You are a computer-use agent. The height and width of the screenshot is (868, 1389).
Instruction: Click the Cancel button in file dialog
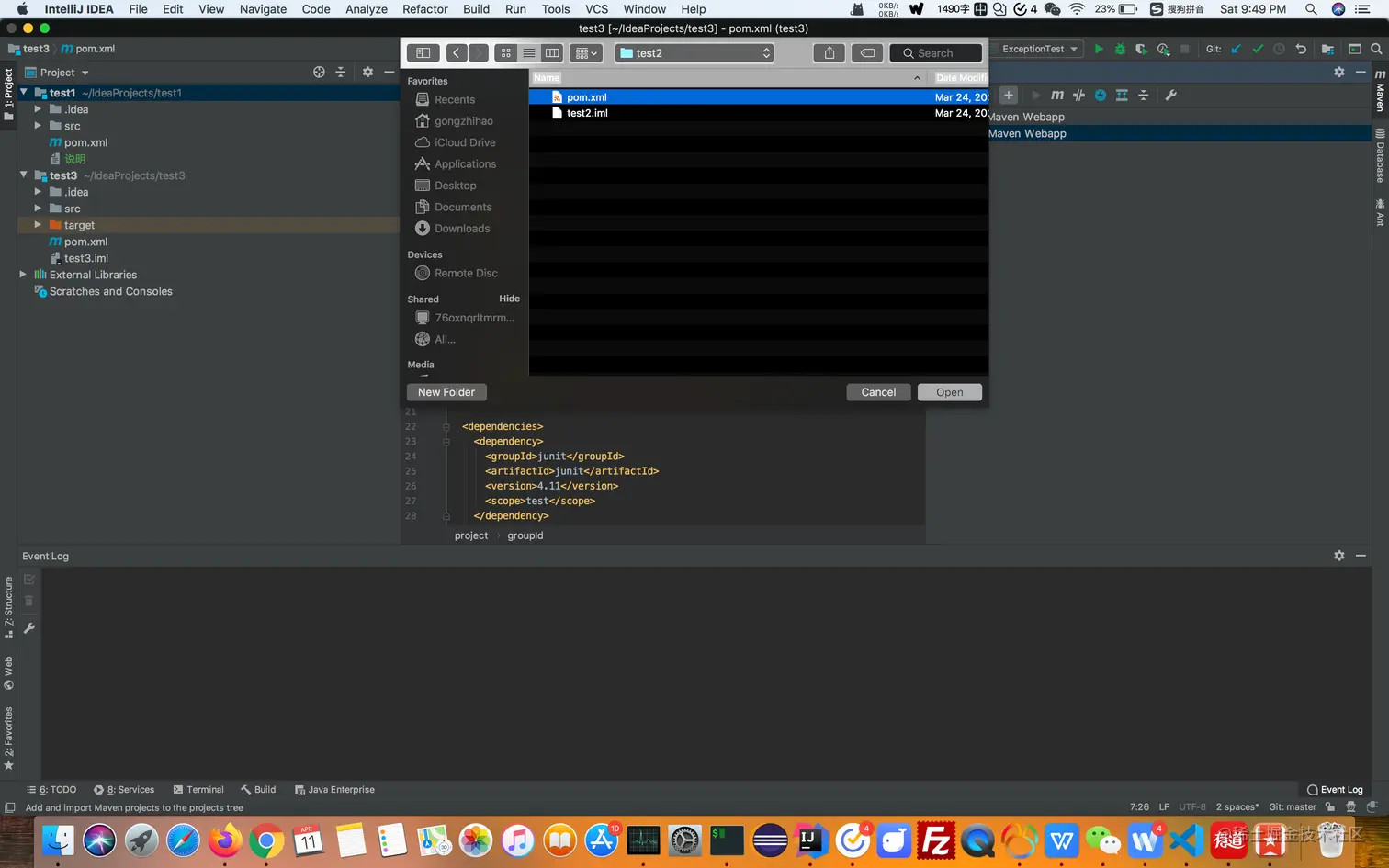[x=878, y=392]
